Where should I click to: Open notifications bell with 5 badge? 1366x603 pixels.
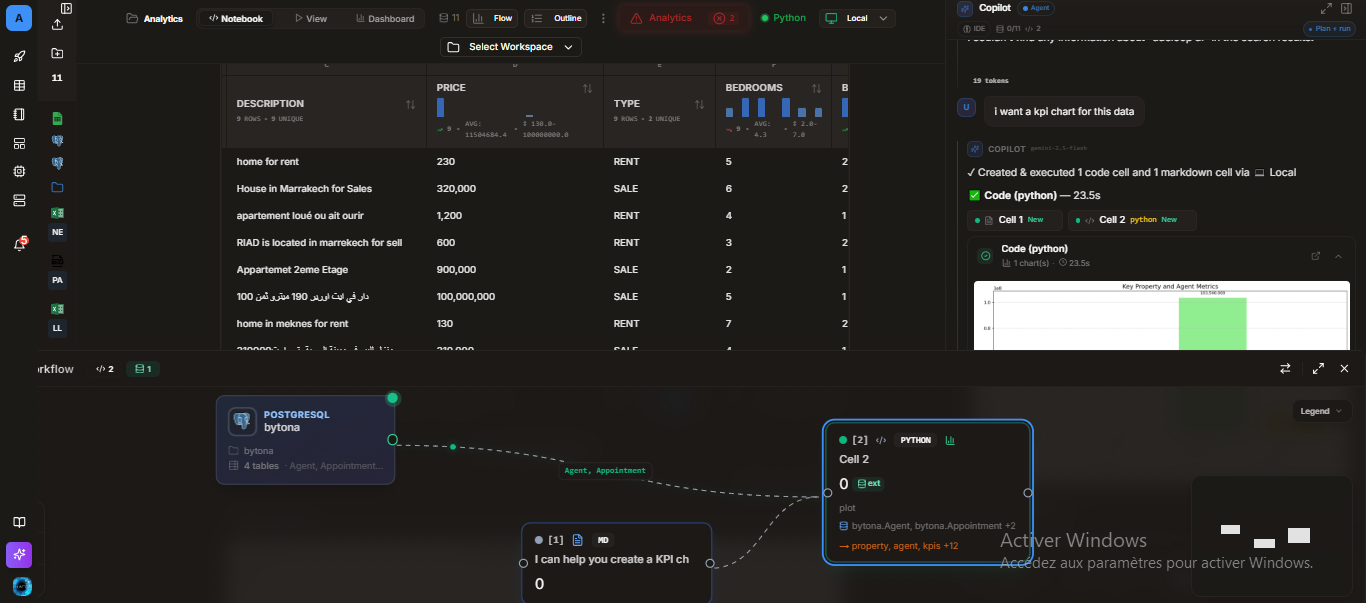[x=19, y=244]
